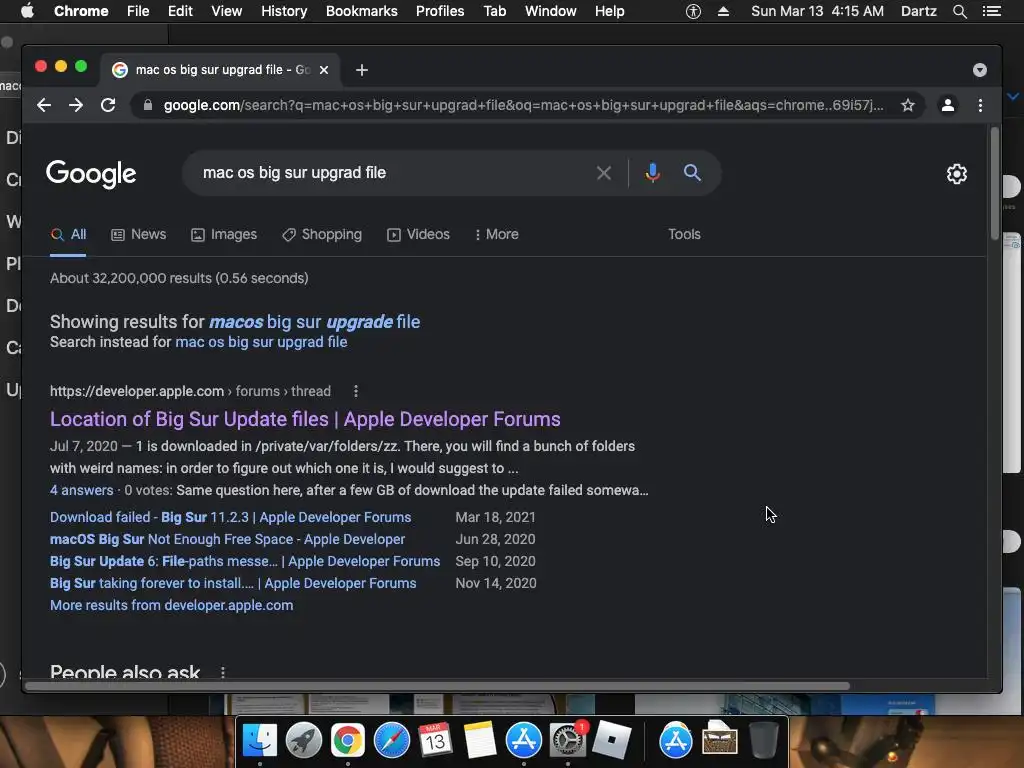Open the 4 answers link
This screenshot has width=1024, height=768.
[82, 490]
